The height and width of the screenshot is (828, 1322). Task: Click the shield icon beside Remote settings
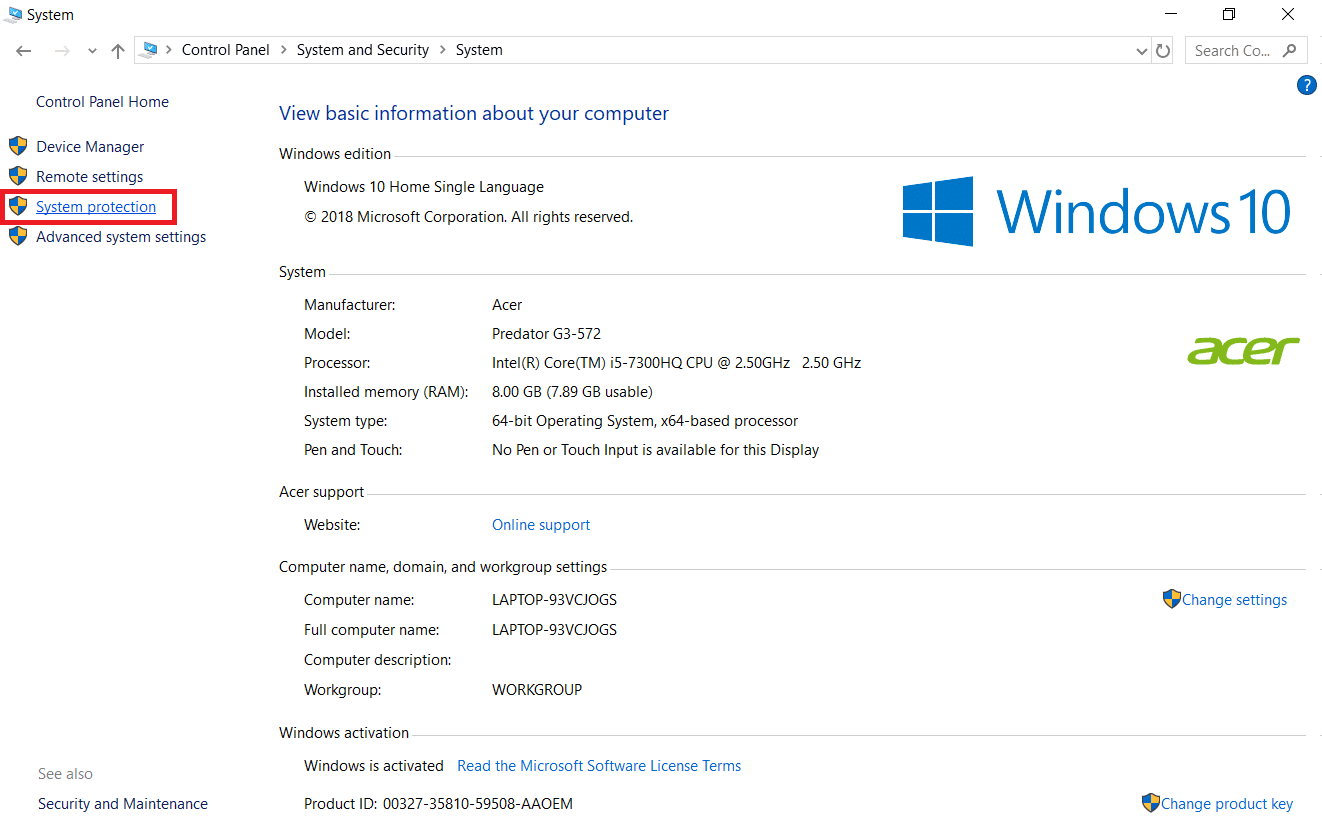tap(17, 176)
